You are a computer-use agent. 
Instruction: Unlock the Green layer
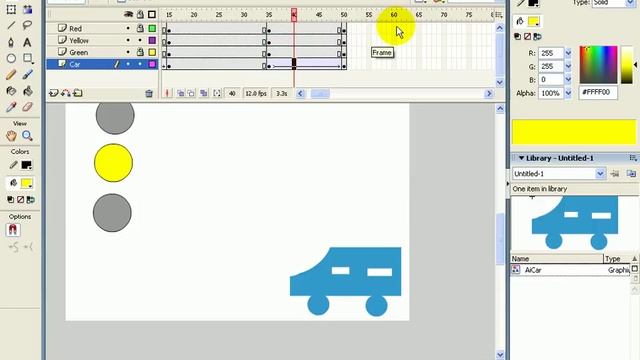140,52
